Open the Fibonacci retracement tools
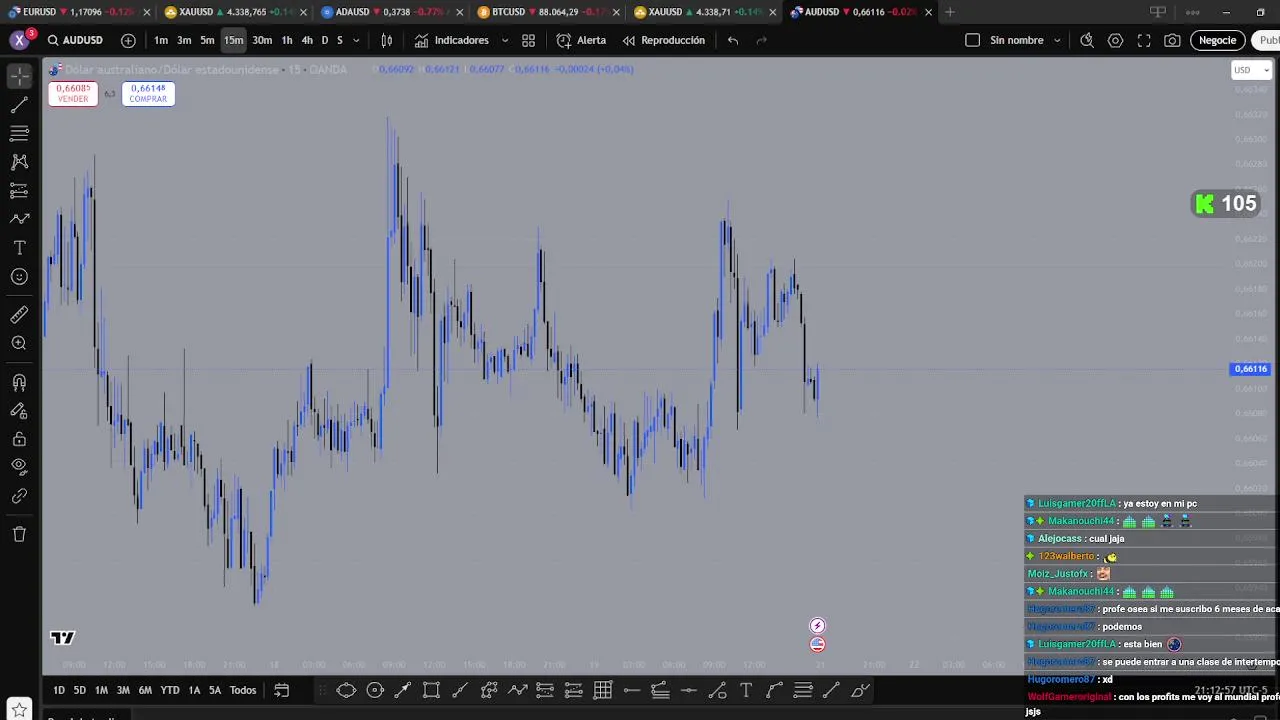 click(x=19, y=133)
